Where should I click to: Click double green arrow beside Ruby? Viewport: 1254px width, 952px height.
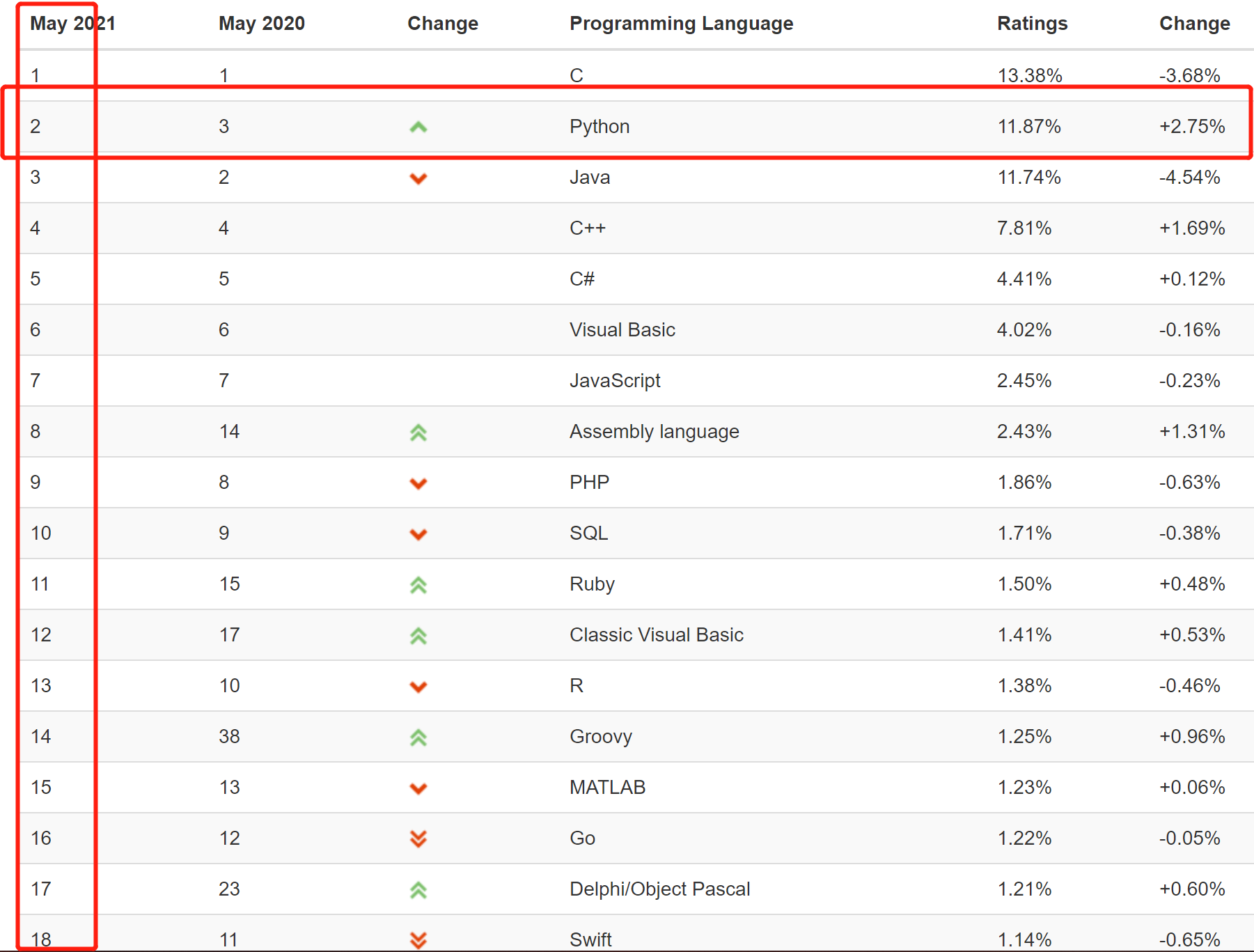[418, 585]
